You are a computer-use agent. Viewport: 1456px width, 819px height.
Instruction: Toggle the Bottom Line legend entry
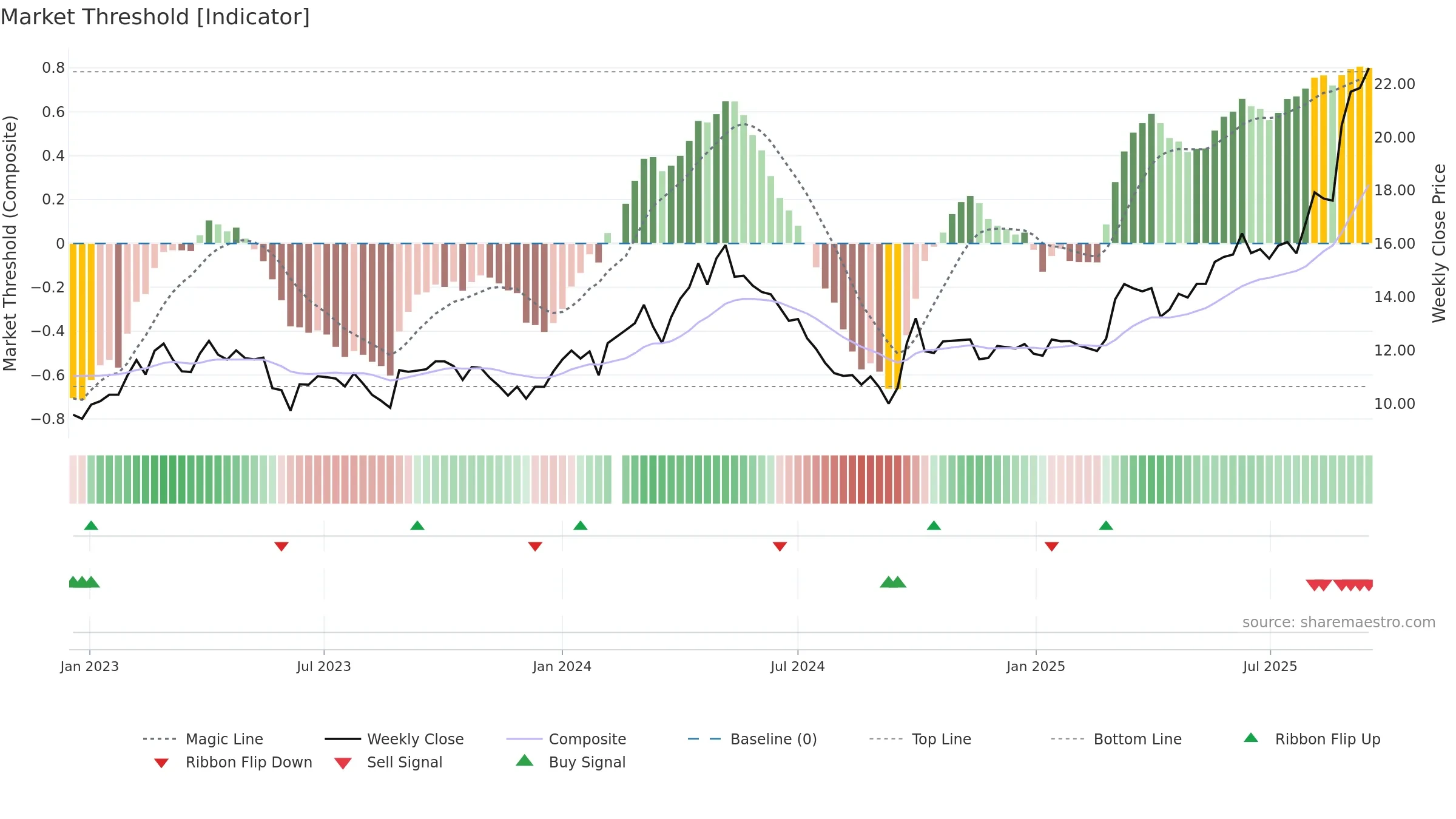click(x=1116, y=739)
